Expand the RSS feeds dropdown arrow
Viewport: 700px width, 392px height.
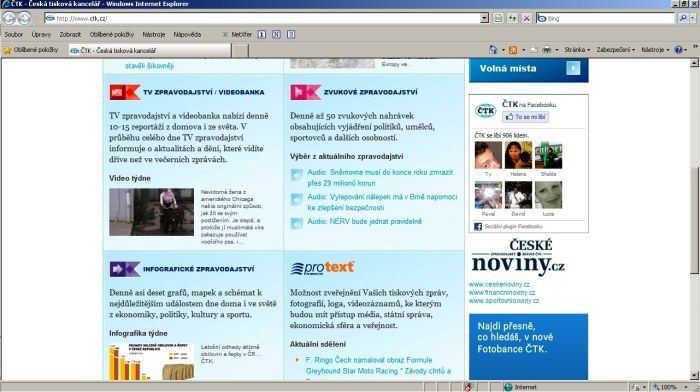523,50
